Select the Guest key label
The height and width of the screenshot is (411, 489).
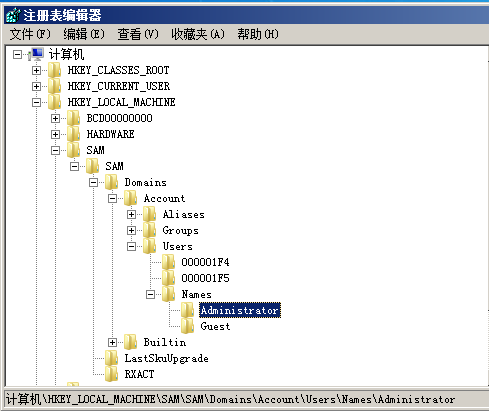215,326
